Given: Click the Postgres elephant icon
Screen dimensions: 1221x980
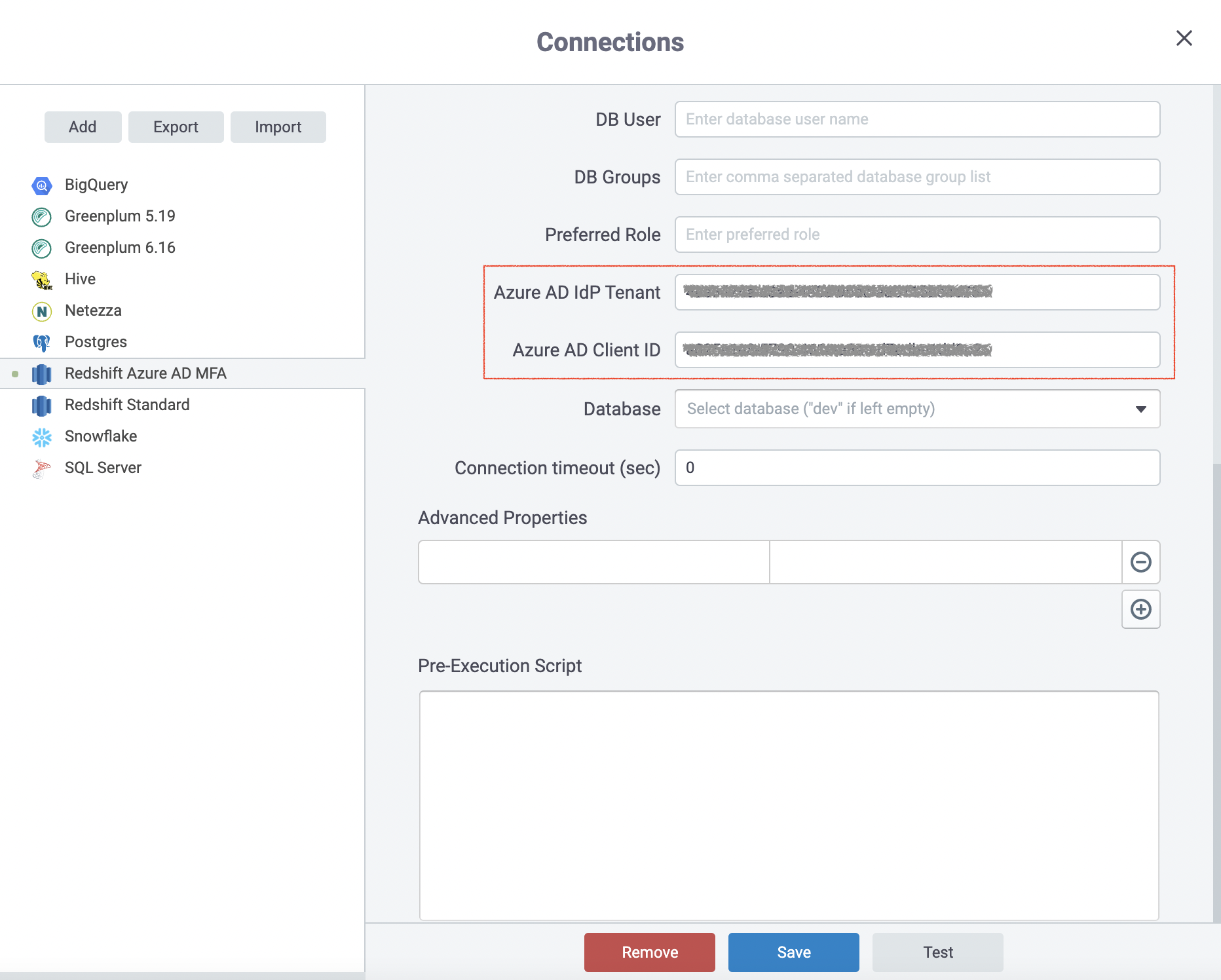Looking at the screenshot, I should 41,343.
